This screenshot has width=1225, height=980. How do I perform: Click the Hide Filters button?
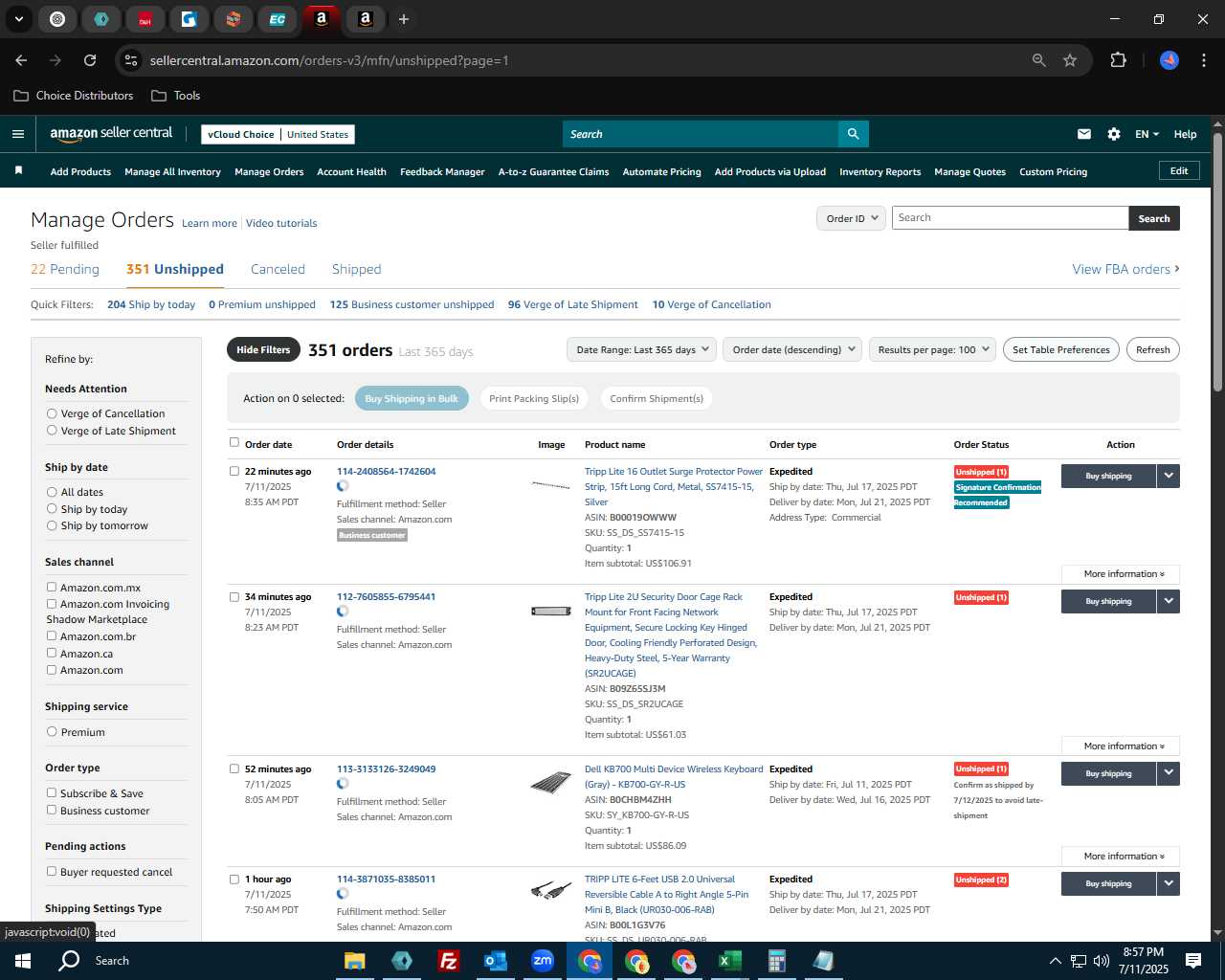[263, 349]
